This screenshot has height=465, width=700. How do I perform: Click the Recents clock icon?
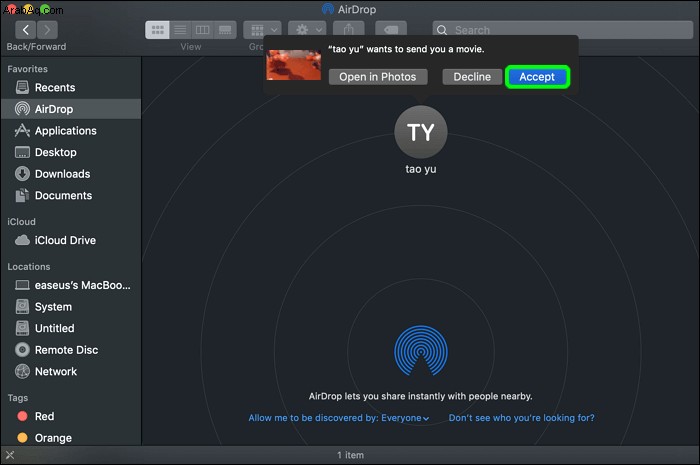pyautogui.click(x=22, y=87)
